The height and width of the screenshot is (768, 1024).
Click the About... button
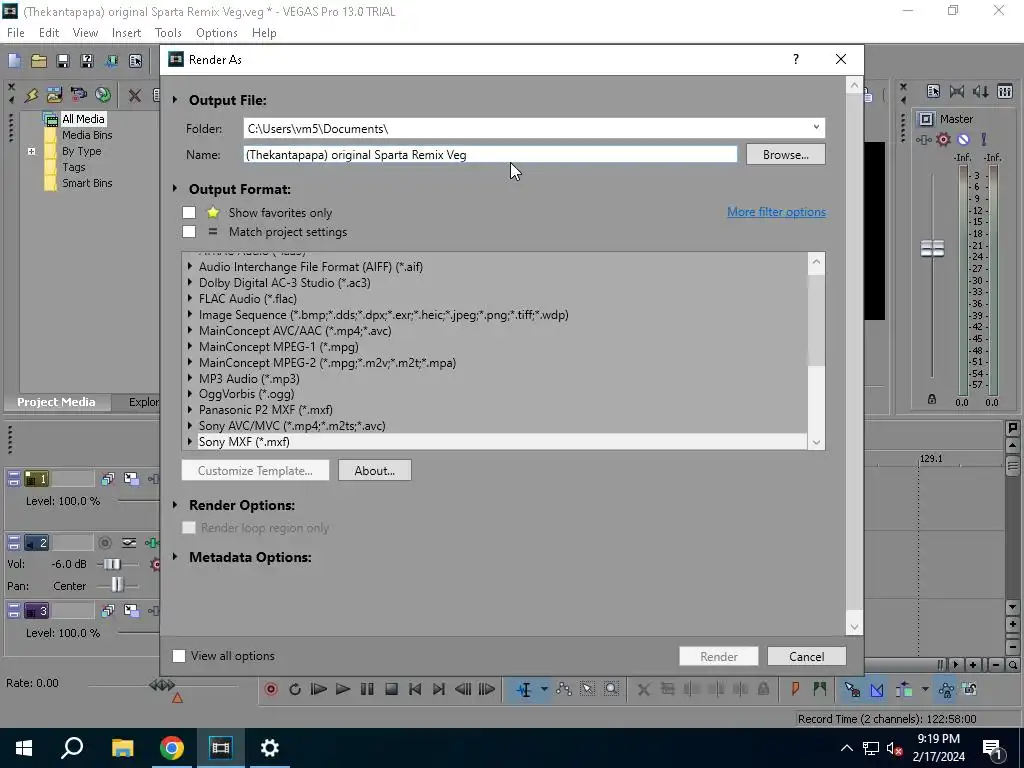coord(375,470)
